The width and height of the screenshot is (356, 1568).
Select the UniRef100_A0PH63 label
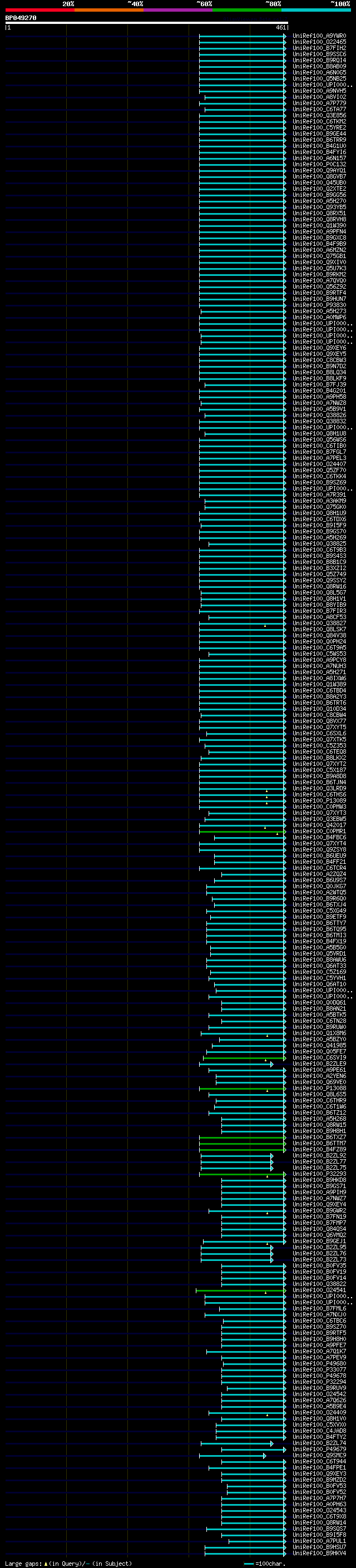point(319,1504)
